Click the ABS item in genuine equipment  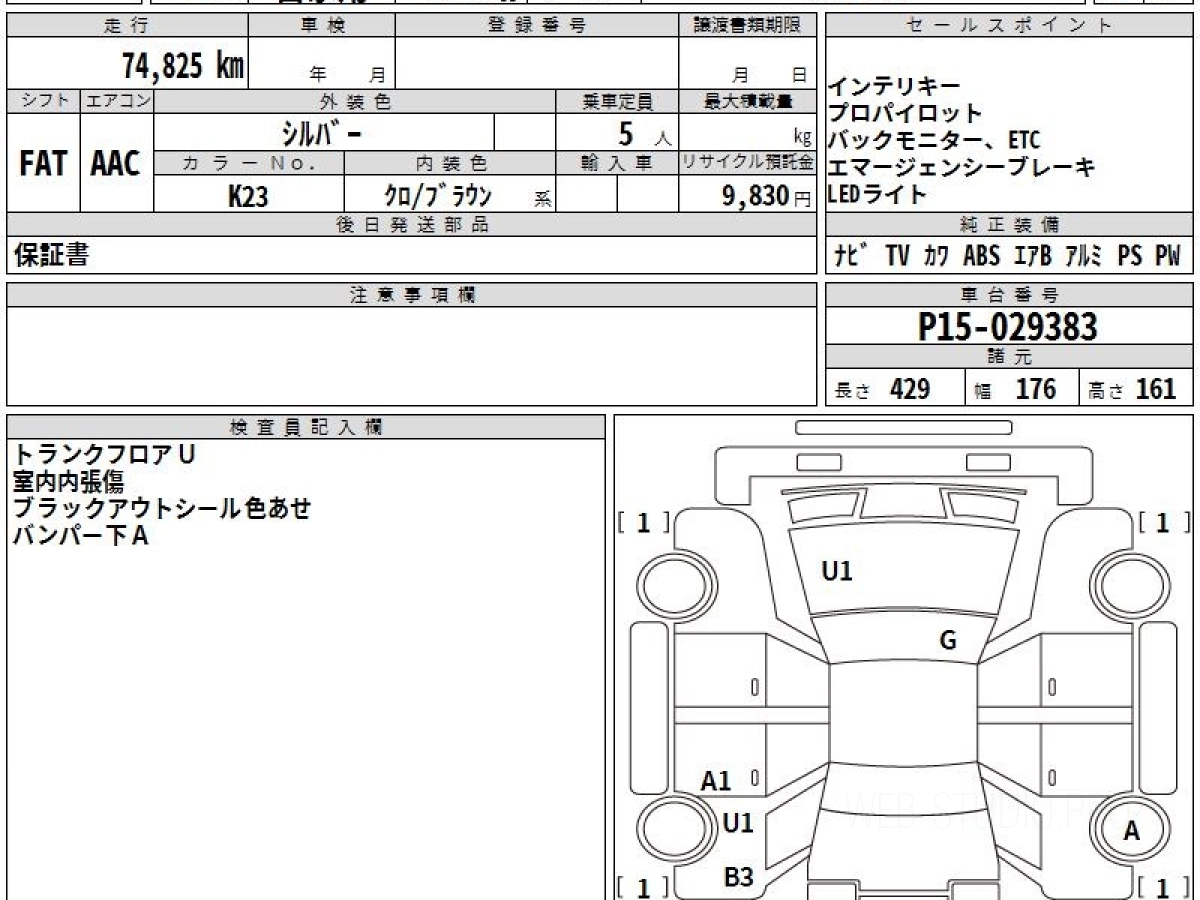[981, 256]
